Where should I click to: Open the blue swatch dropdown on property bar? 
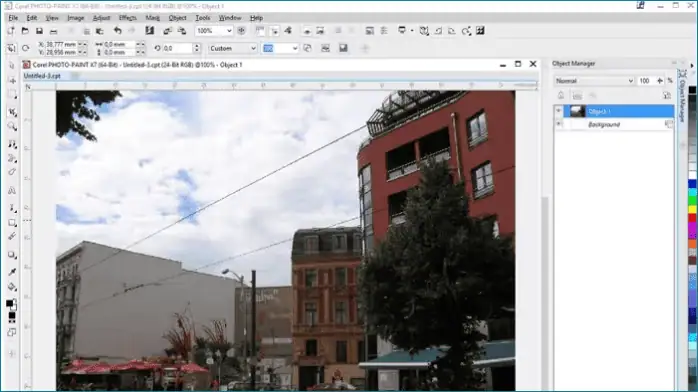294,48
